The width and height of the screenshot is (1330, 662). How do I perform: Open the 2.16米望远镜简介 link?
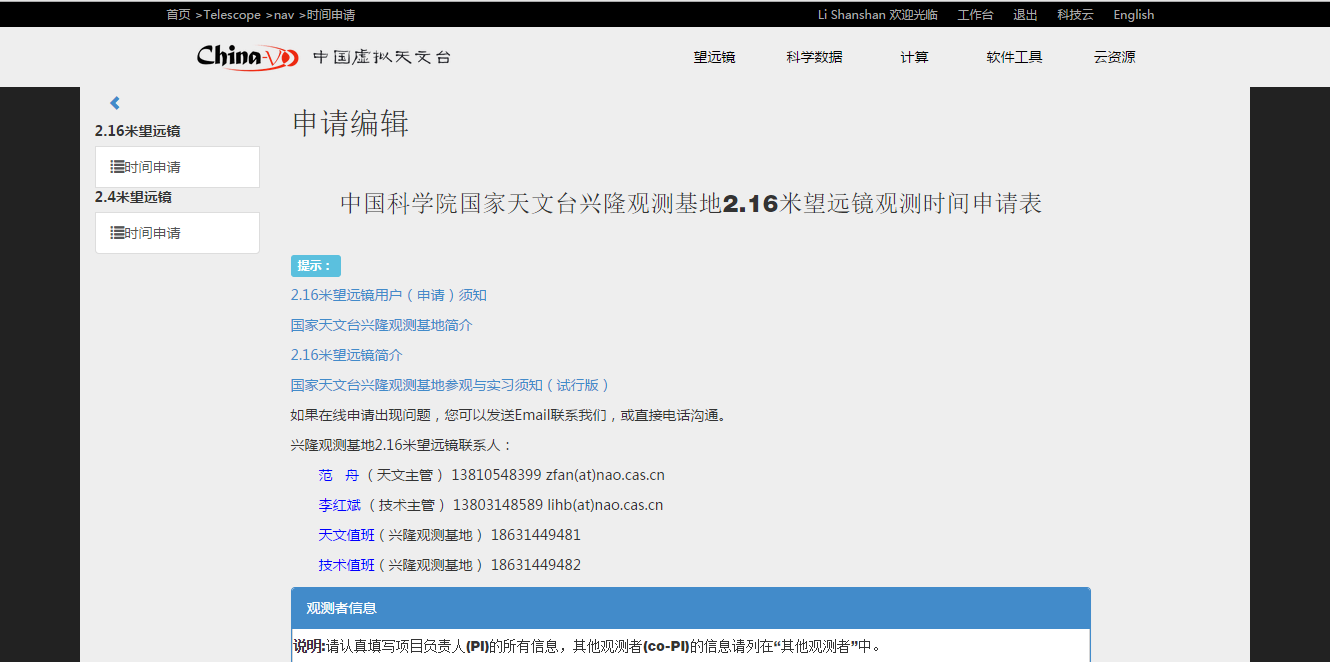click(x=346, y=355)
